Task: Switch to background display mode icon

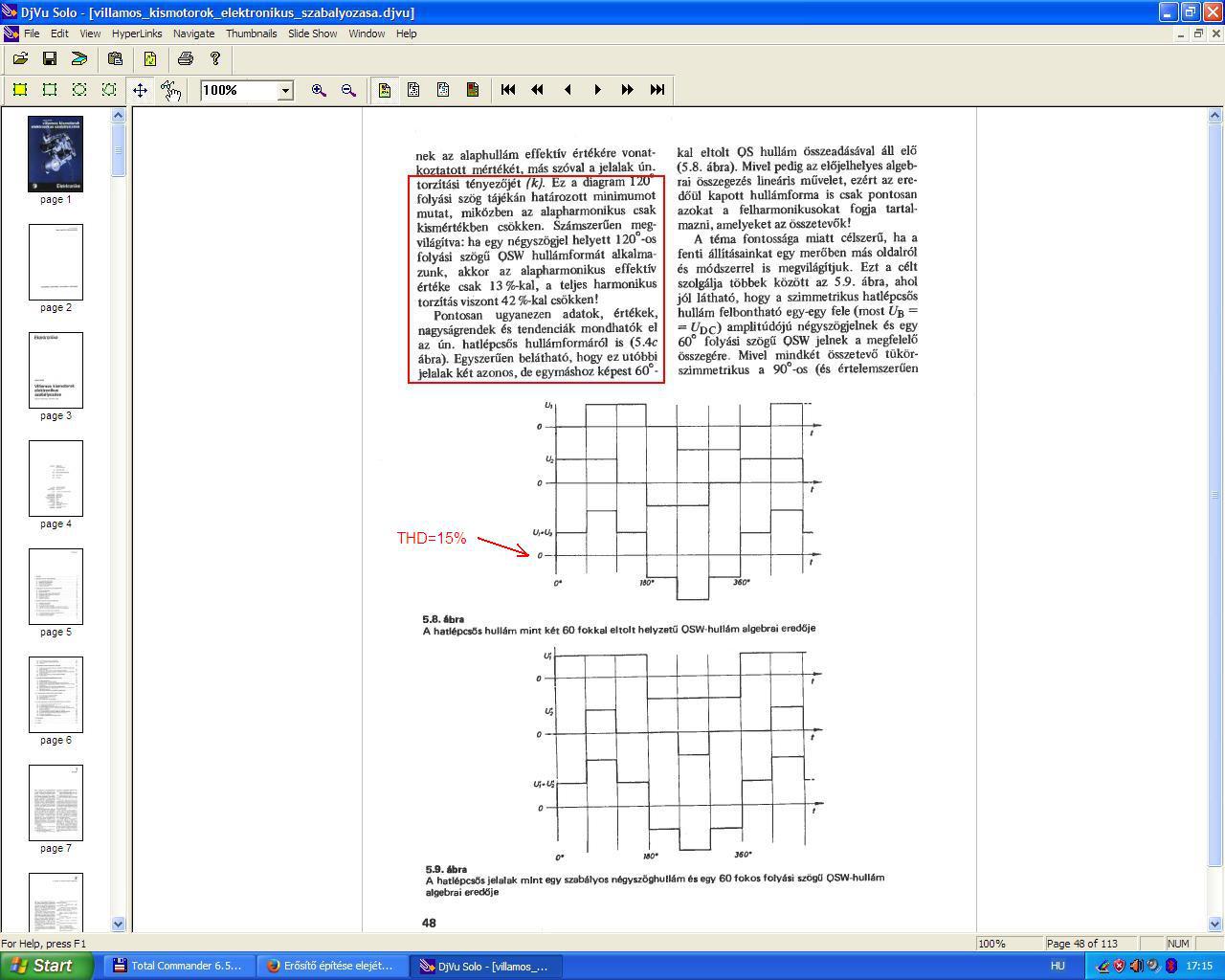Action: [473, 90]
